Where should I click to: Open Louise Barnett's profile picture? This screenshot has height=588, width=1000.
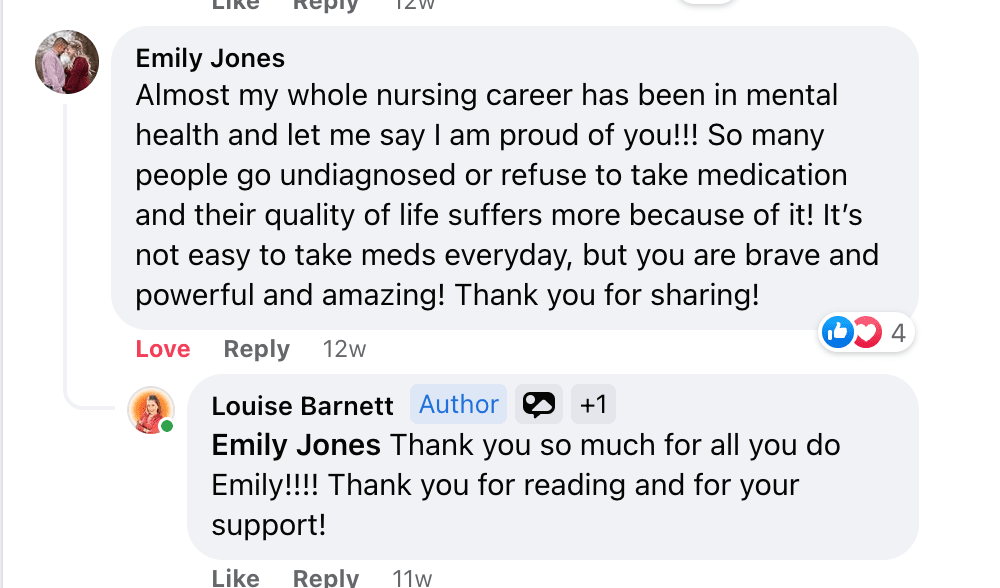pyautogui.click(x=151, y=410)
